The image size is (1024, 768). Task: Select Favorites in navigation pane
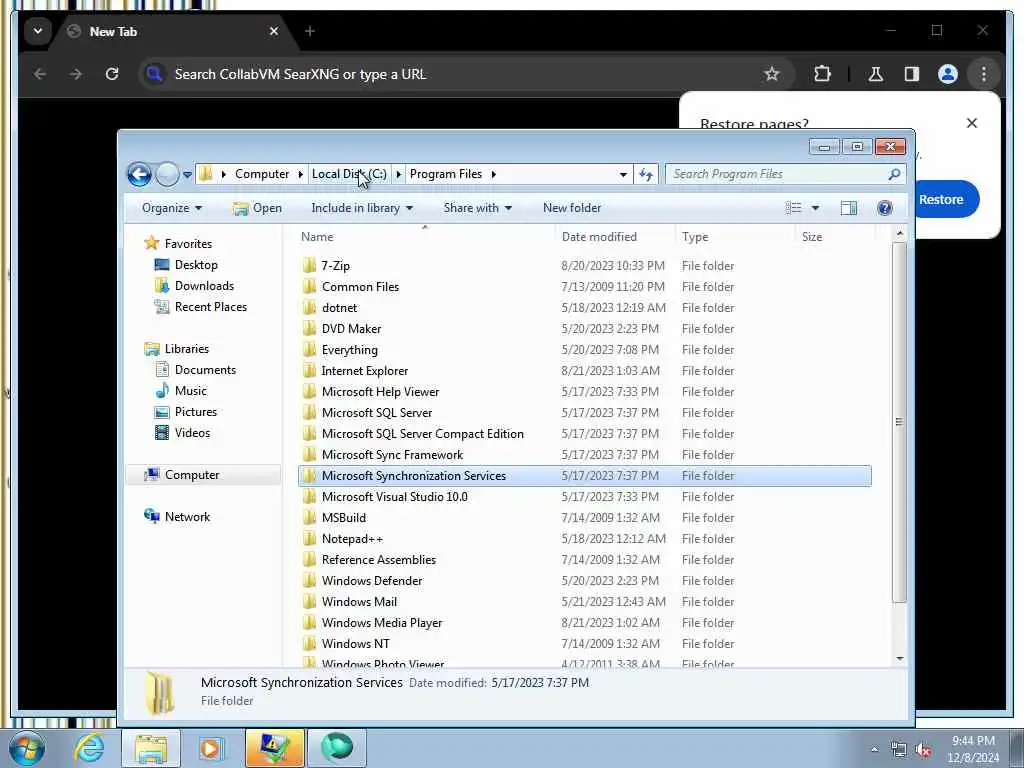(x=188, y=244)
